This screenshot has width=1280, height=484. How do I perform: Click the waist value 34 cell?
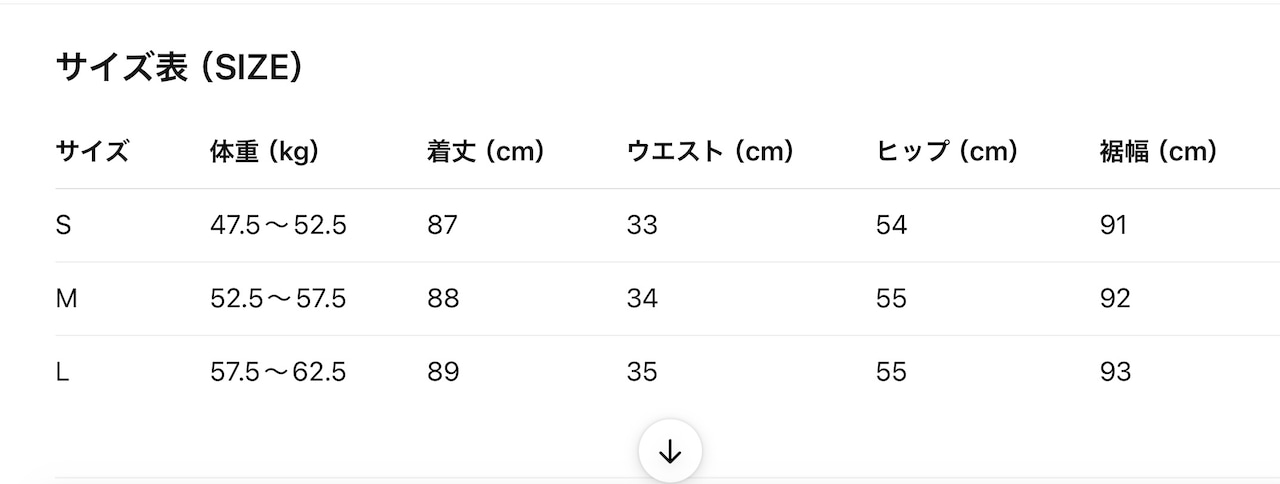(x=642, y=298)
